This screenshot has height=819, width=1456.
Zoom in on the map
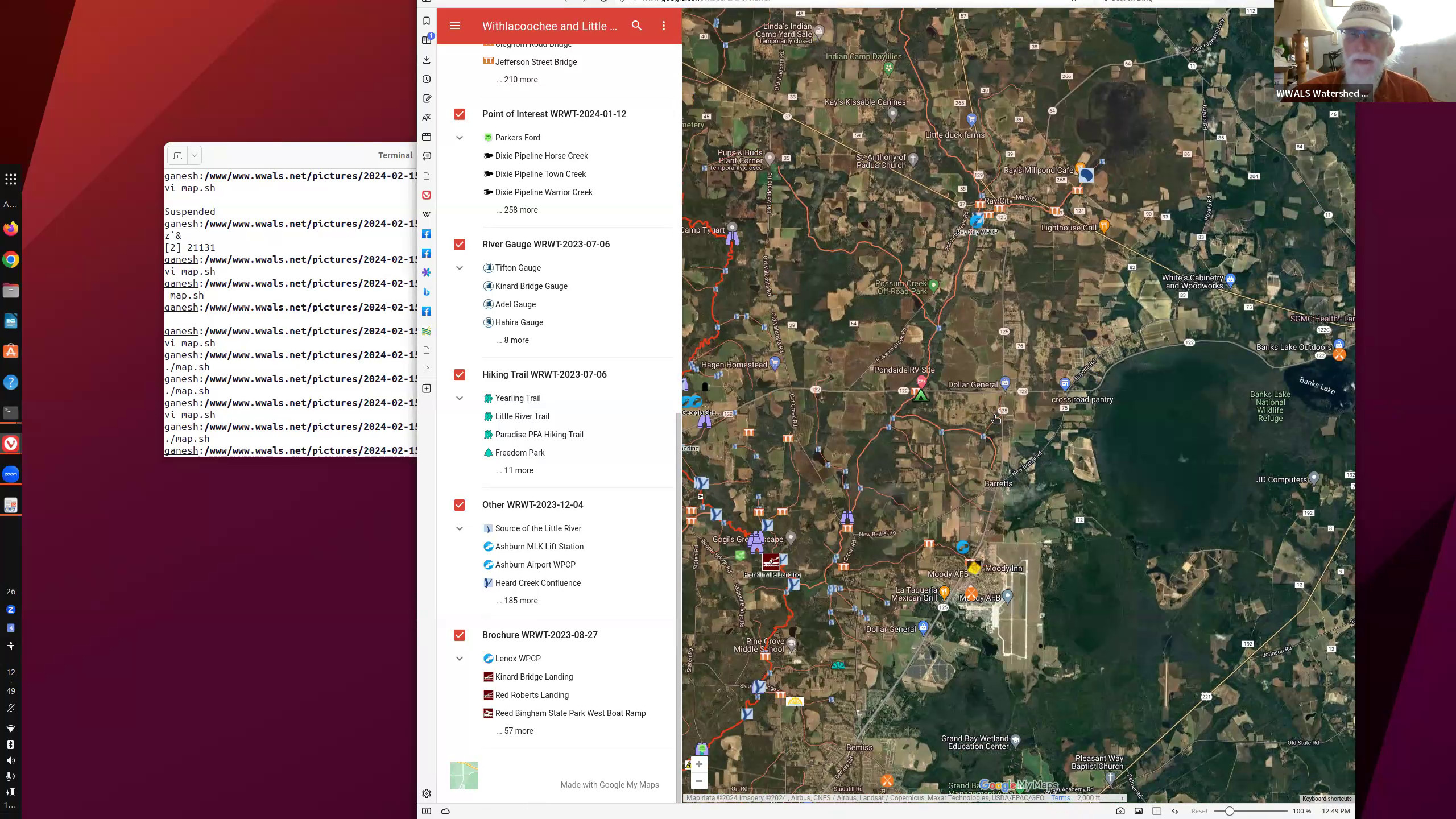(x=699, y=764)
